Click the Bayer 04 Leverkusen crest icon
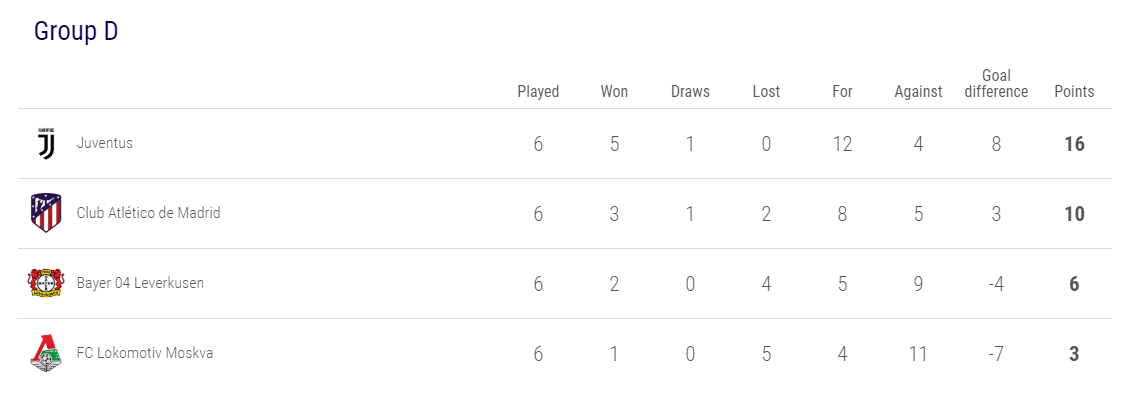This screenshot has height=400, width=1134. [46, 284]
